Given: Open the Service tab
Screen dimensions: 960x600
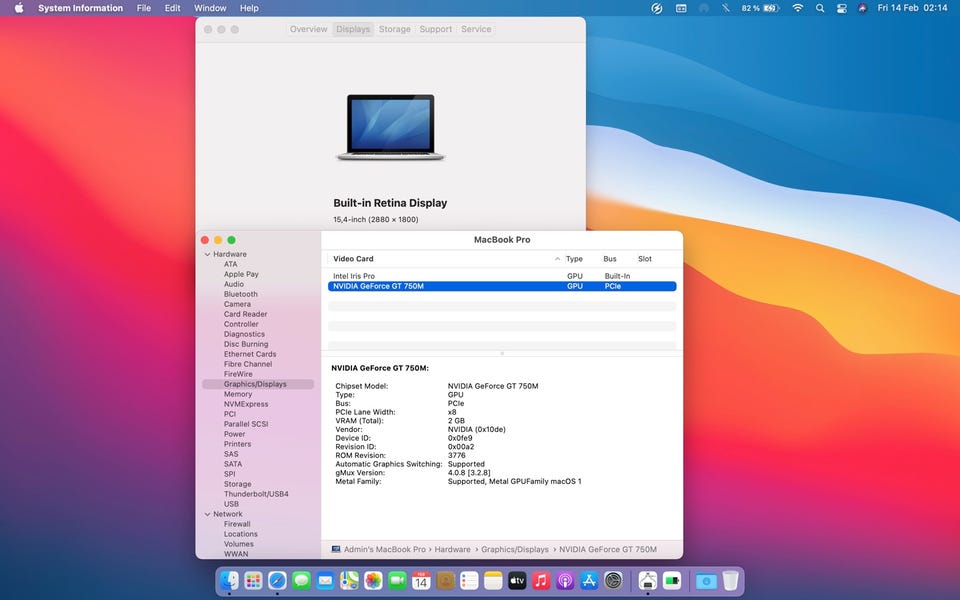Looking at the screenshot, I should pyautogui.click(x=476, y=29).
